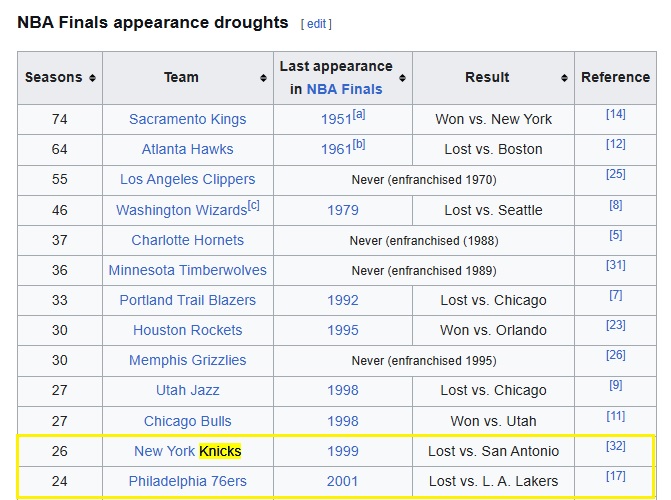This screenshot has width=671, height=500.
Task: Open the Philadelphia 76ers link
Action: click(x=187, y=481)
